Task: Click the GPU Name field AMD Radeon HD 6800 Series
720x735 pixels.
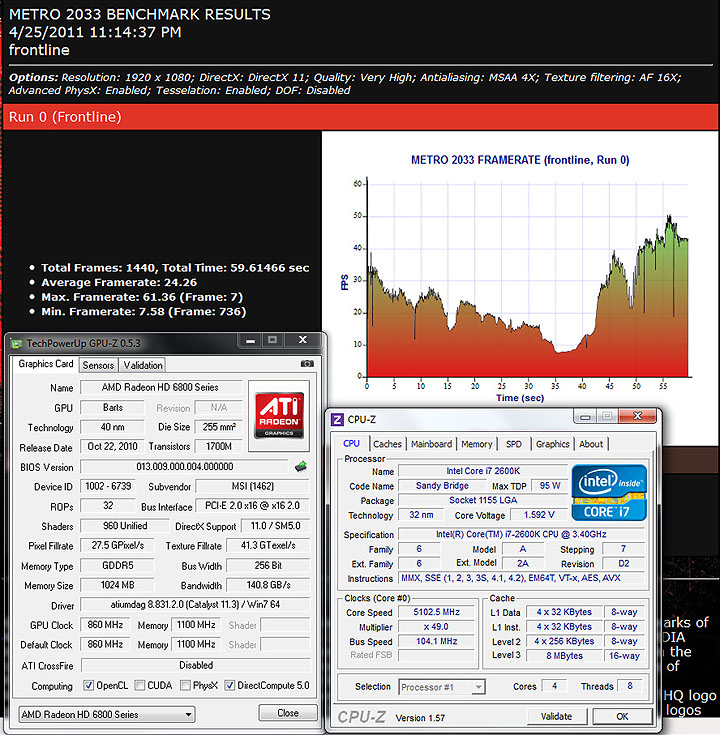Action: pyautogui.click(x=161, y=387)
